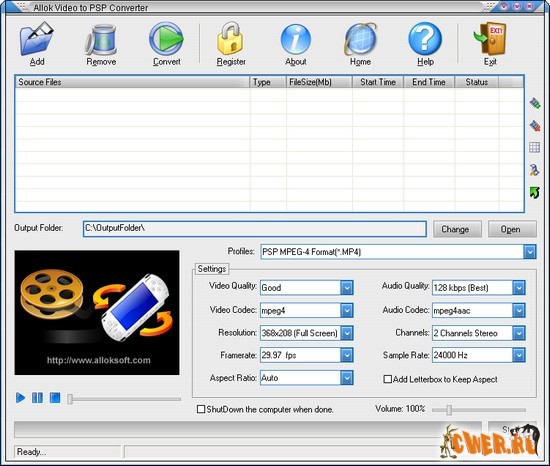Image resolution: width=550 pixels, height=466 pixels.
Task: Start conversion with the Convert icon
Action: click(166, 39)
